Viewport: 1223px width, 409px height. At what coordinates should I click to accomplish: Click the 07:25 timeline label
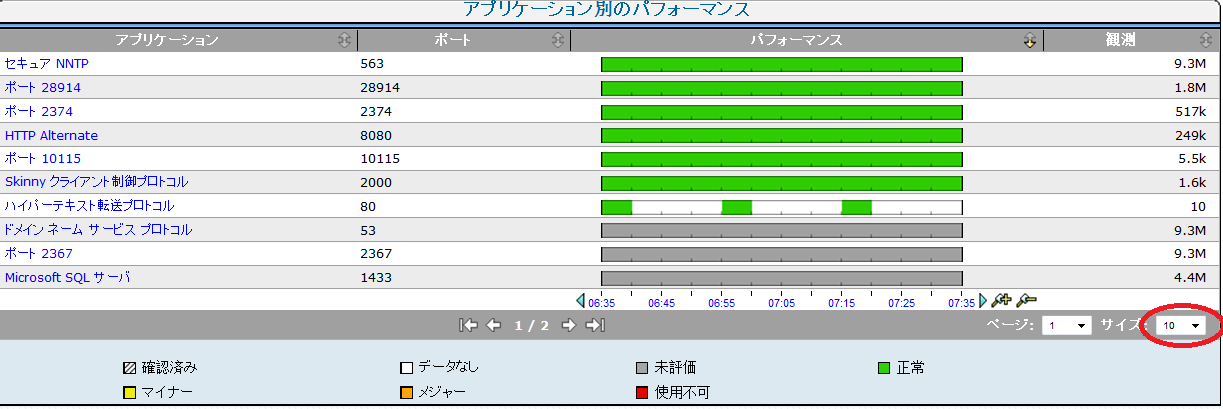point(902,301)
